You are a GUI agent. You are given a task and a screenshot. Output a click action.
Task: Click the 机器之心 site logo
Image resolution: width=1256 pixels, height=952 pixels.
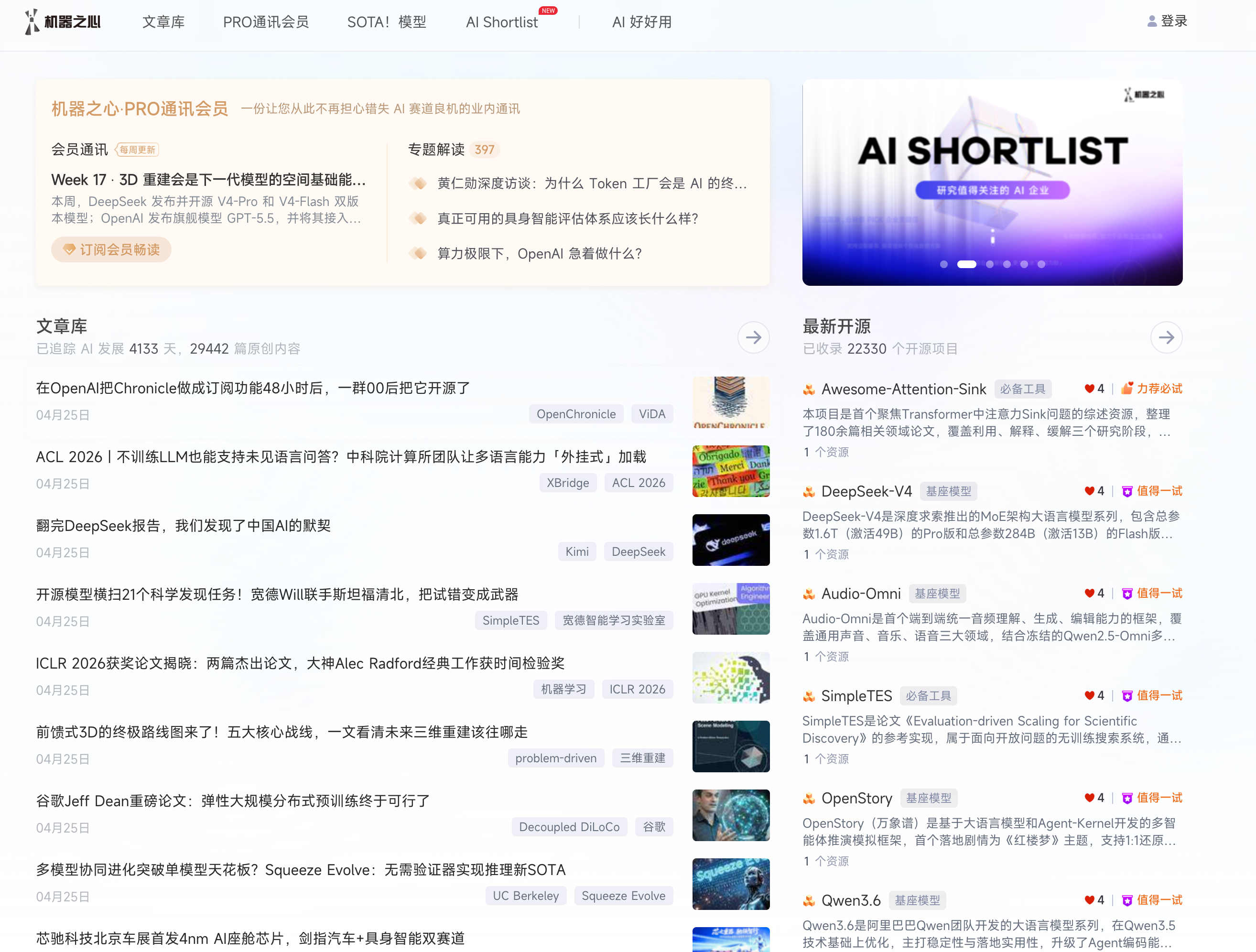(x=63, y=22)
